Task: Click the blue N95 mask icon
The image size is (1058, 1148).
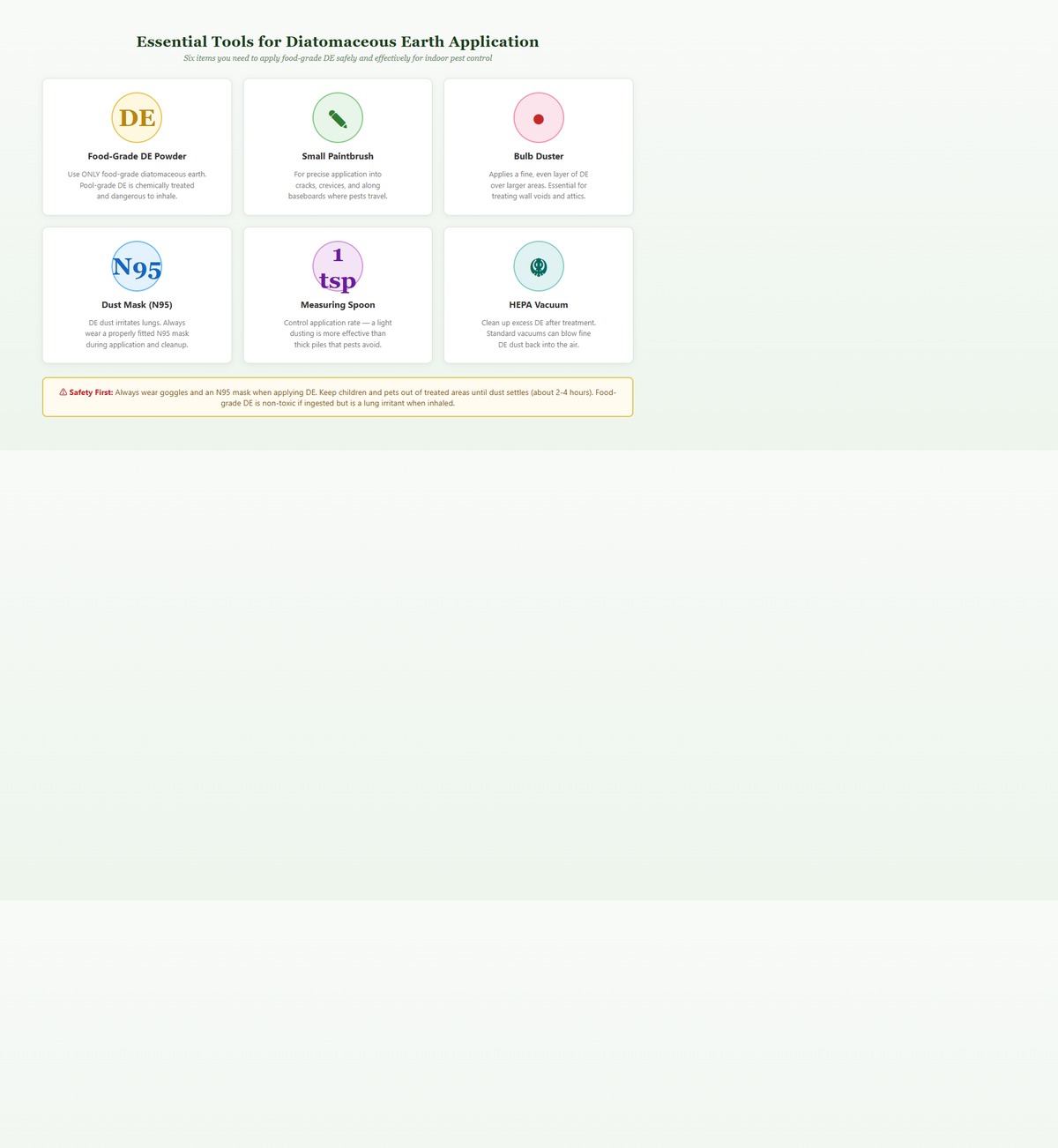Action: (x=137, y=266)
